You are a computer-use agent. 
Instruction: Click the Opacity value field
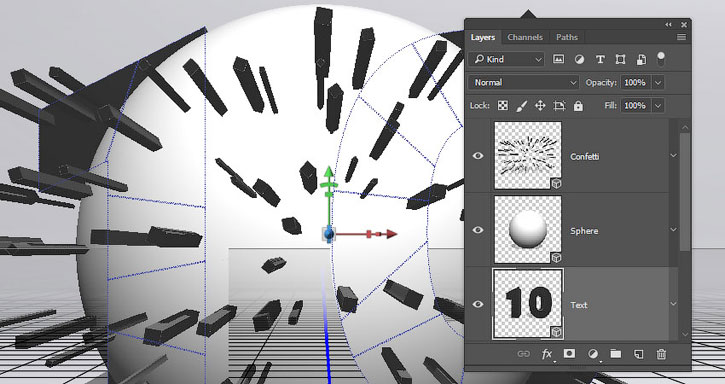coord(636,83)
